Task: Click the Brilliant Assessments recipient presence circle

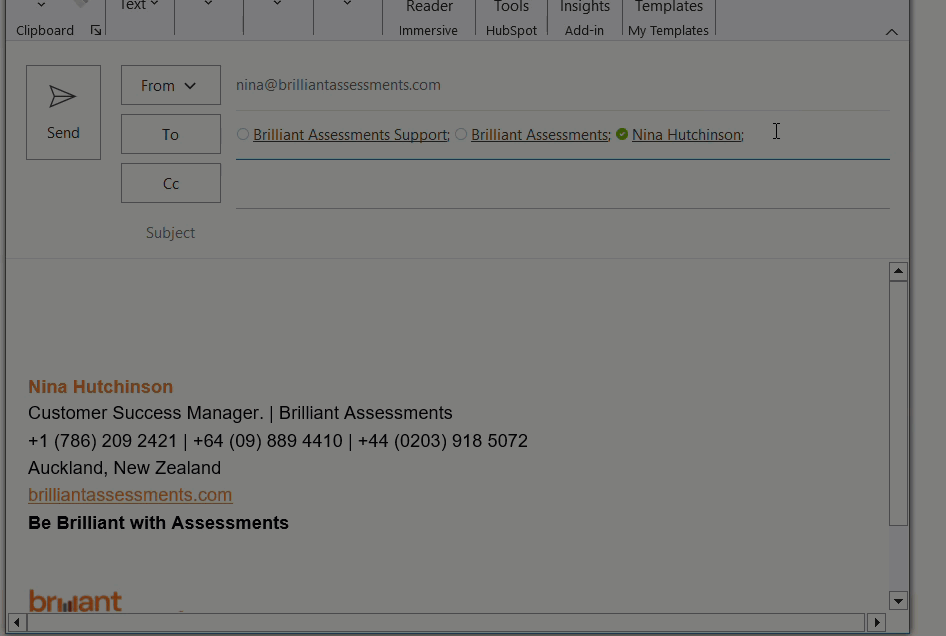Action: click(x=461, y=134)
